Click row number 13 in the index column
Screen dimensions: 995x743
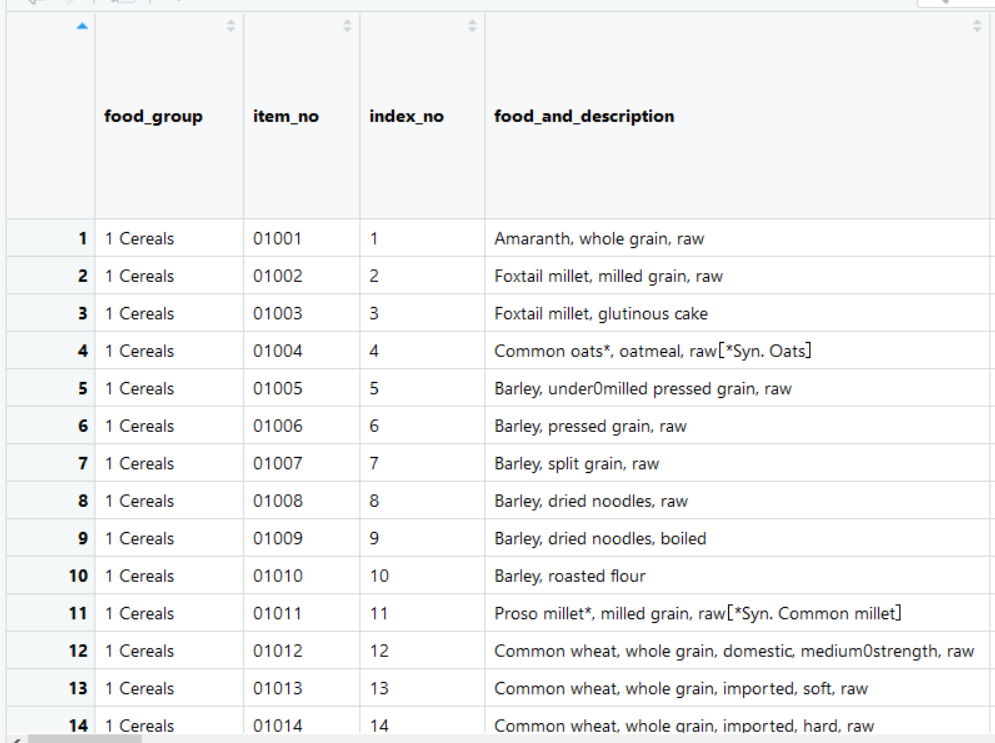tap(78, 688)
